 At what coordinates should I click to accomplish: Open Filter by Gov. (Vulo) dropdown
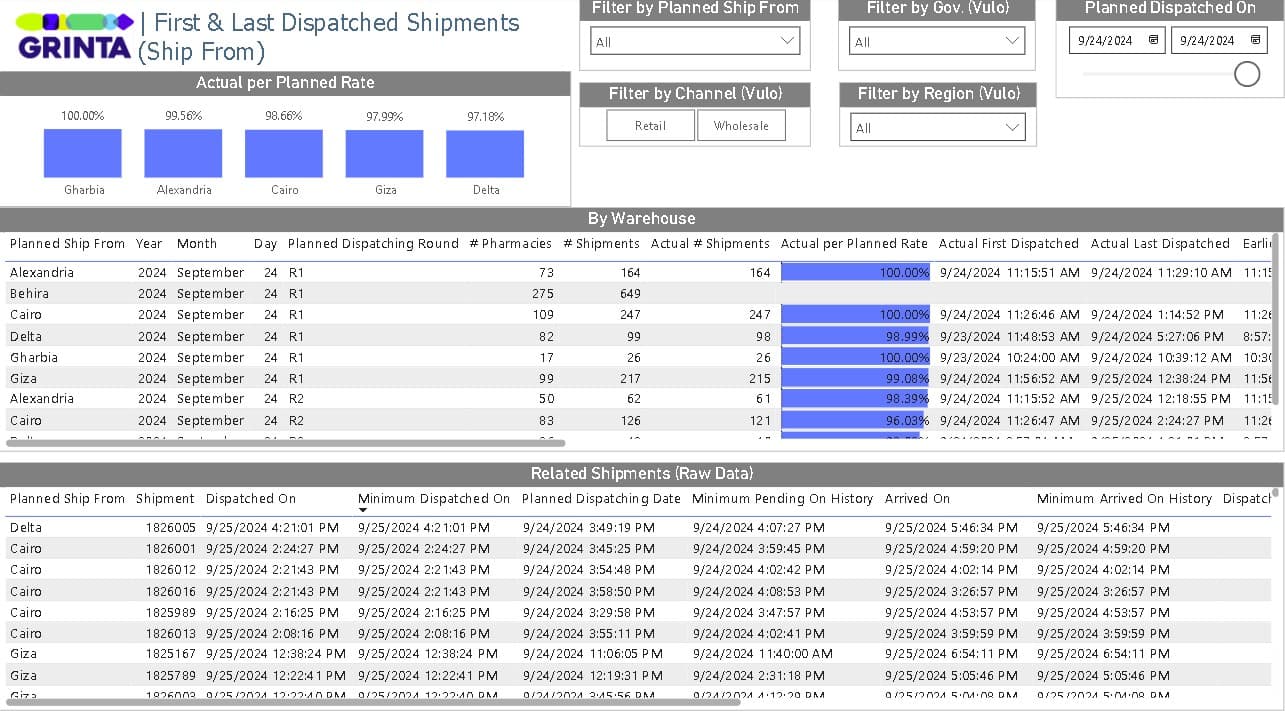pyautogui.click(x=937, y=41)
